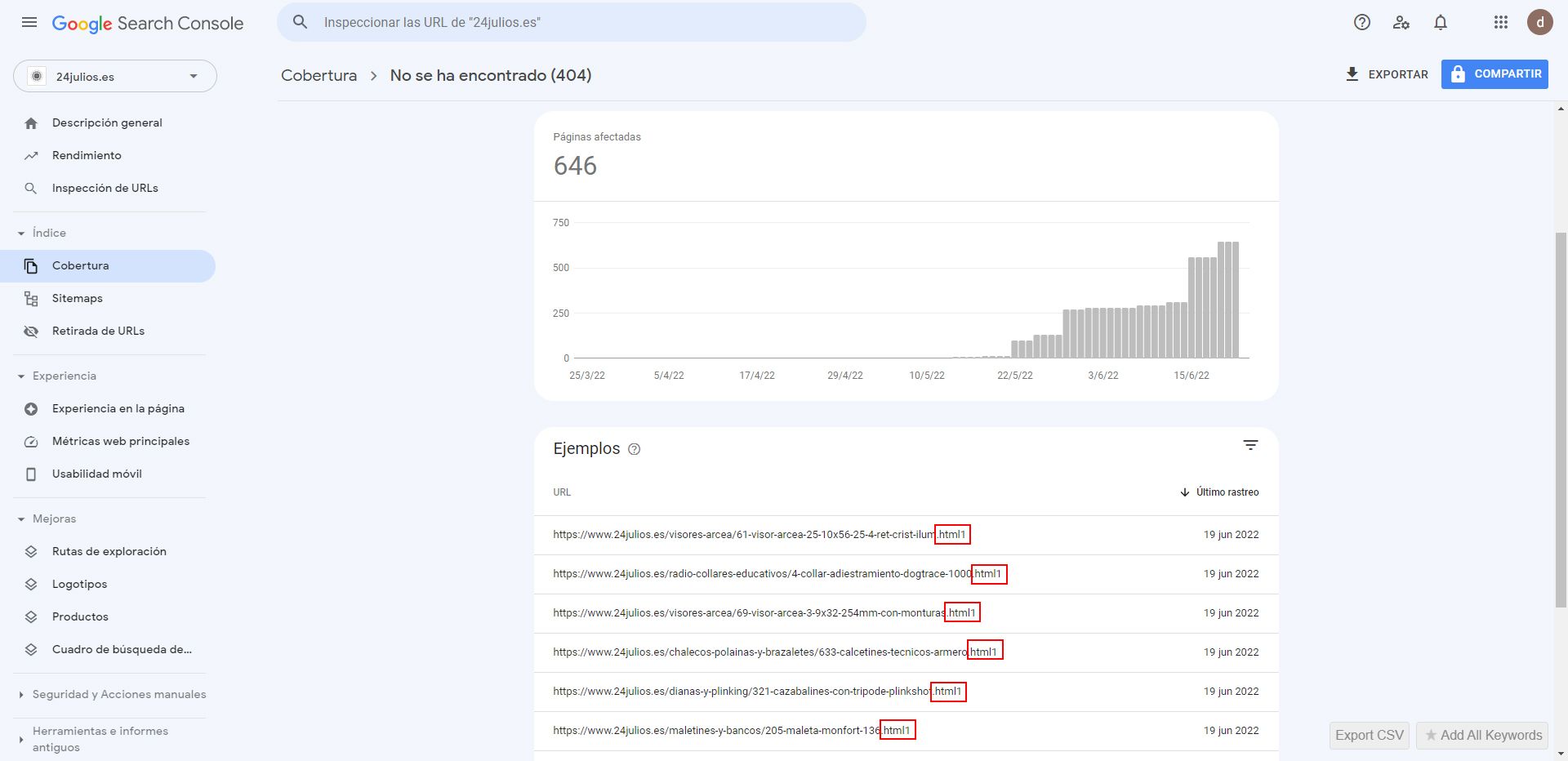Open the help question mark icon
Image resolution: width=1568 pixels, height=761 pixels.
(x=1361, y=23)
